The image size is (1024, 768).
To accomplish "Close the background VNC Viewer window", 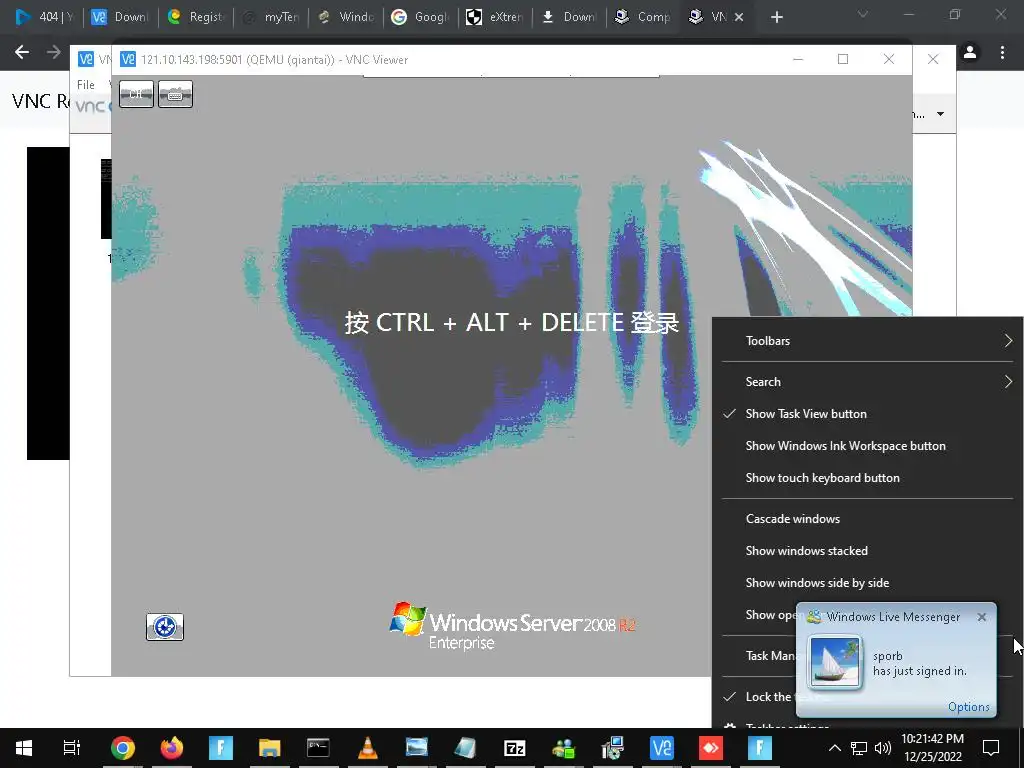I will (933, 59).
